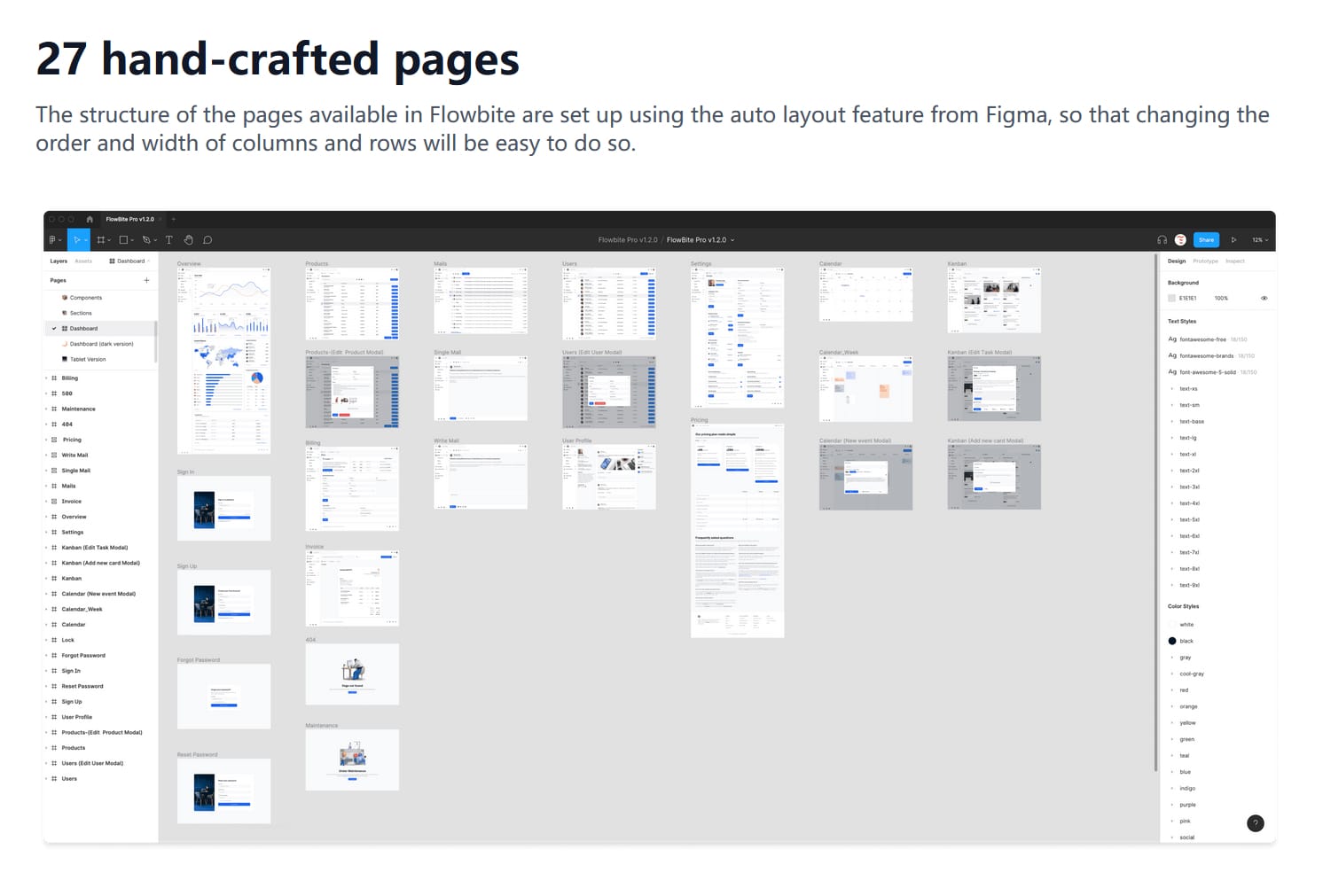Select the Reset Password layer
1323x896 pixels.
[x=82, y=687]
